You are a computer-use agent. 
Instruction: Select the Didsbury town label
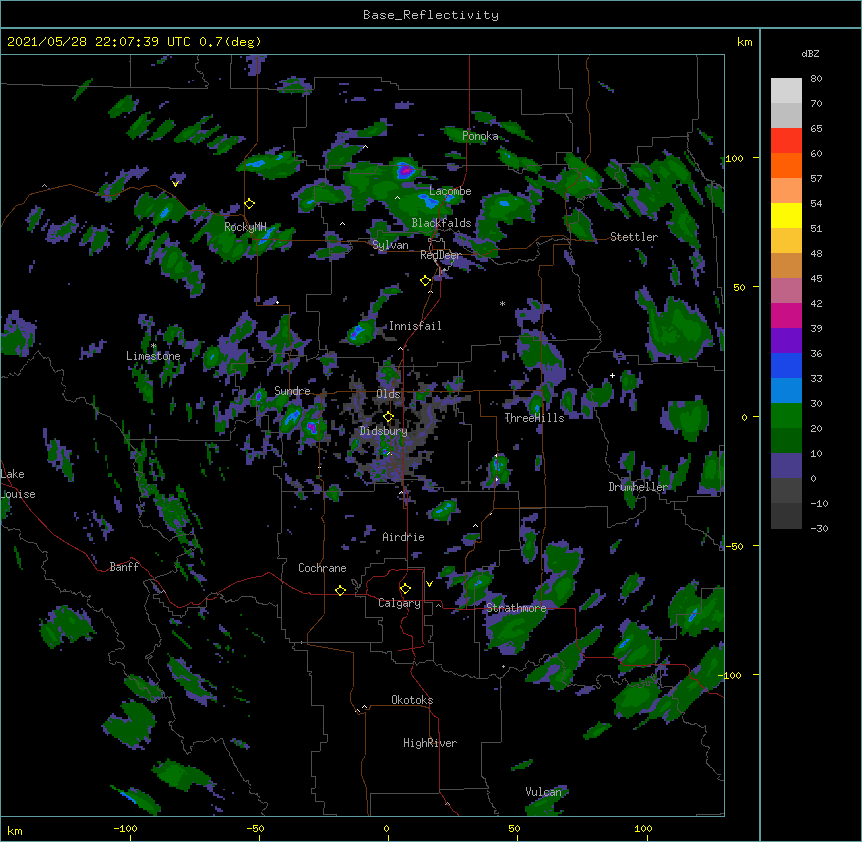coord(384,431)
